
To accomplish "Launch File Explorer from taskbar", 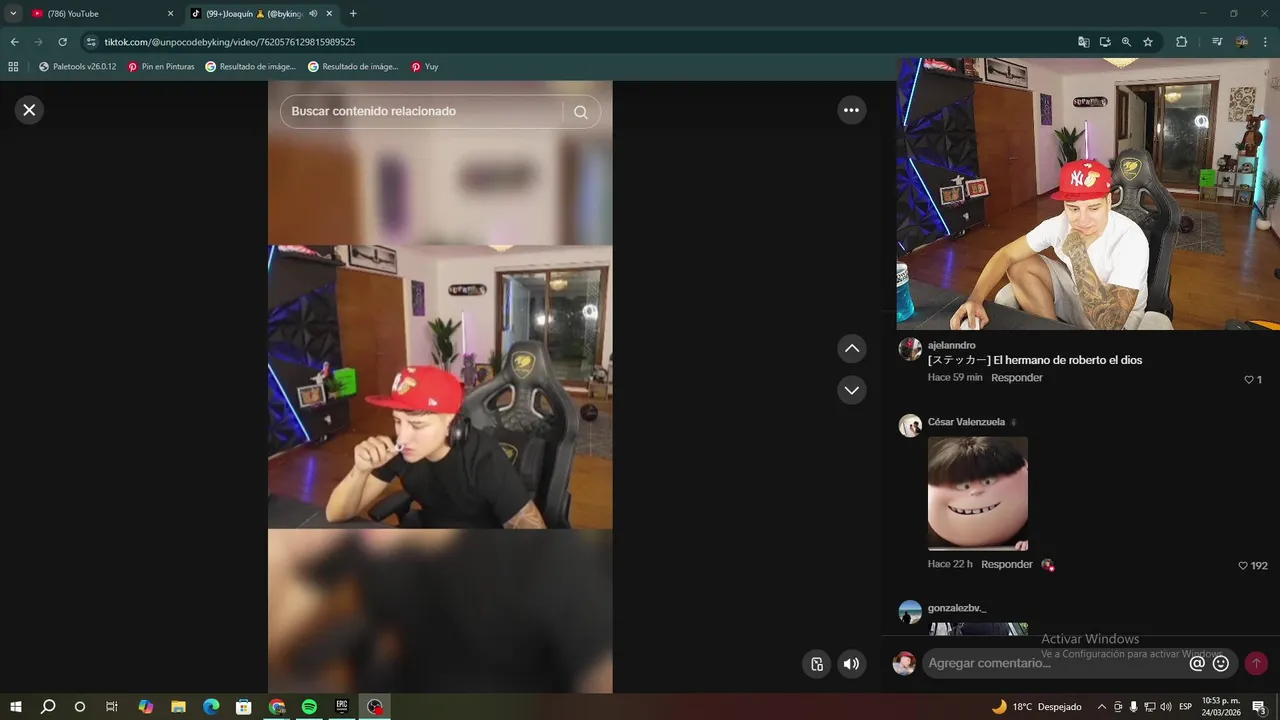I will (178, 707).
